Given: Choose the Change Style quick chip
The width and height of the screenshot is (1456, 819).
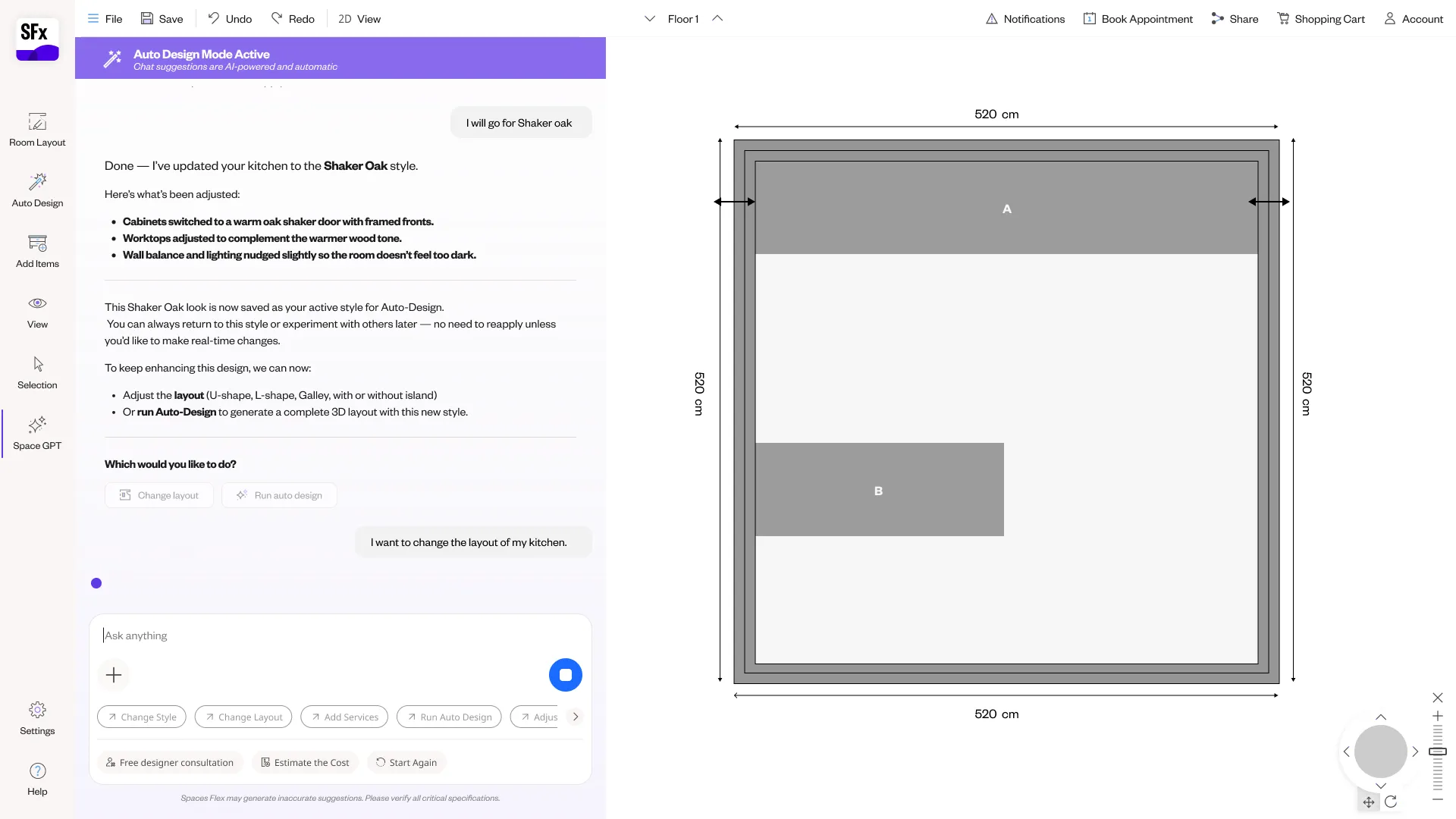Looking at the screenshot, I should click(142, 717).
